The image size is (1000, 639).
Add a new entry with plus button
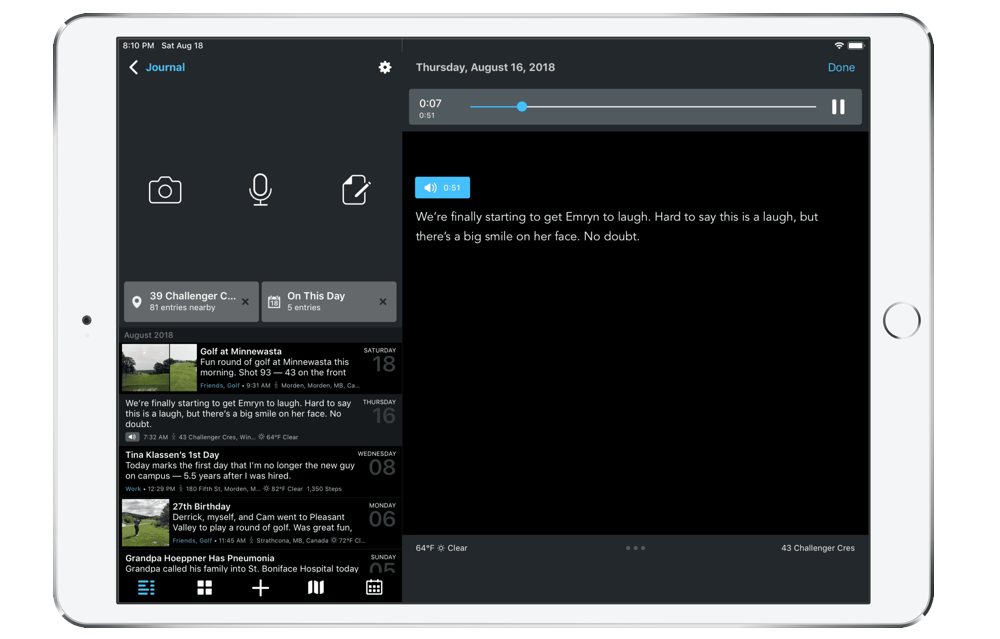click(x=260, y=587)
